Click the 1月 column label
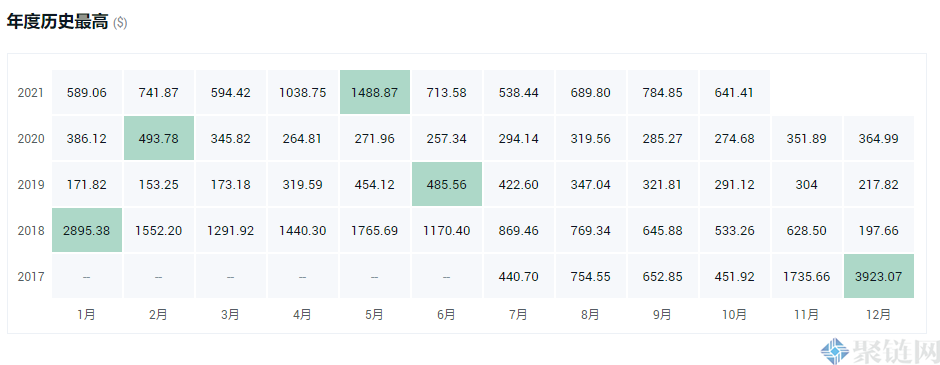Image resolution: width=940 pixels, height=365 pixels. click(86, 314)
